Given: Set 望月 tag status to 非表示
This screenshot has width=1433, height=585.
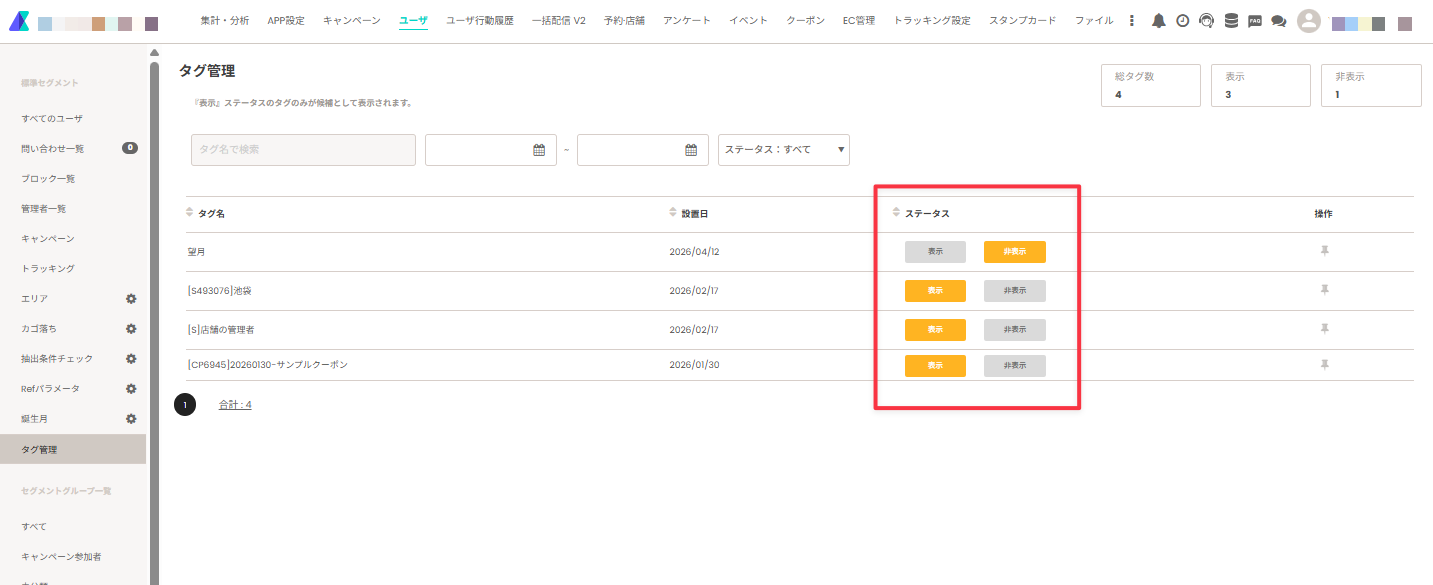Looking at the screenshot, I should (1015, 252).
